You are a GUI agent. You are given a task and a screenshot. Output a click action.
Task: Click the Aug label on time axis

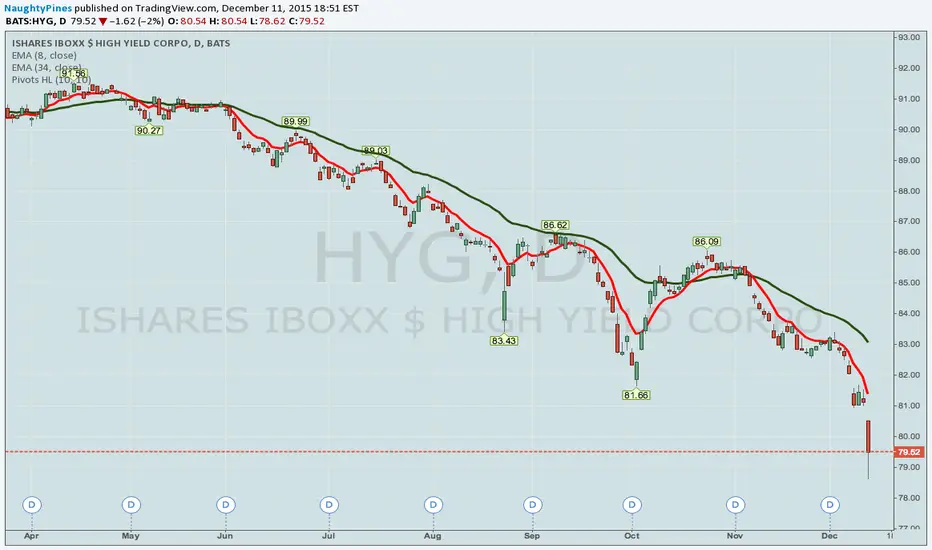pyautogui.click(x=433, y=536)
